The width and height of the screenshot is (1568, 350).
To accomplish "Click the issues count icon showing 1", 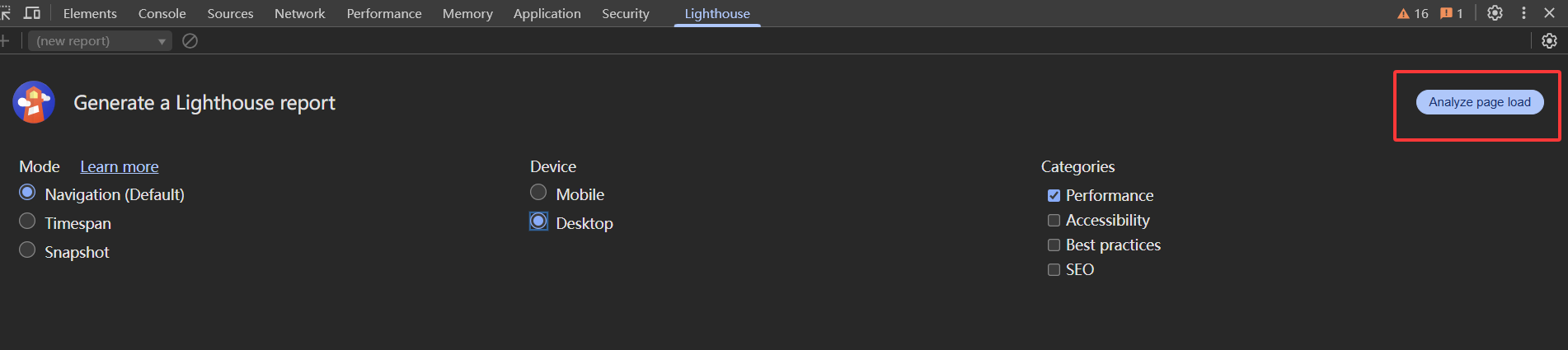I will coord(1452,13).
